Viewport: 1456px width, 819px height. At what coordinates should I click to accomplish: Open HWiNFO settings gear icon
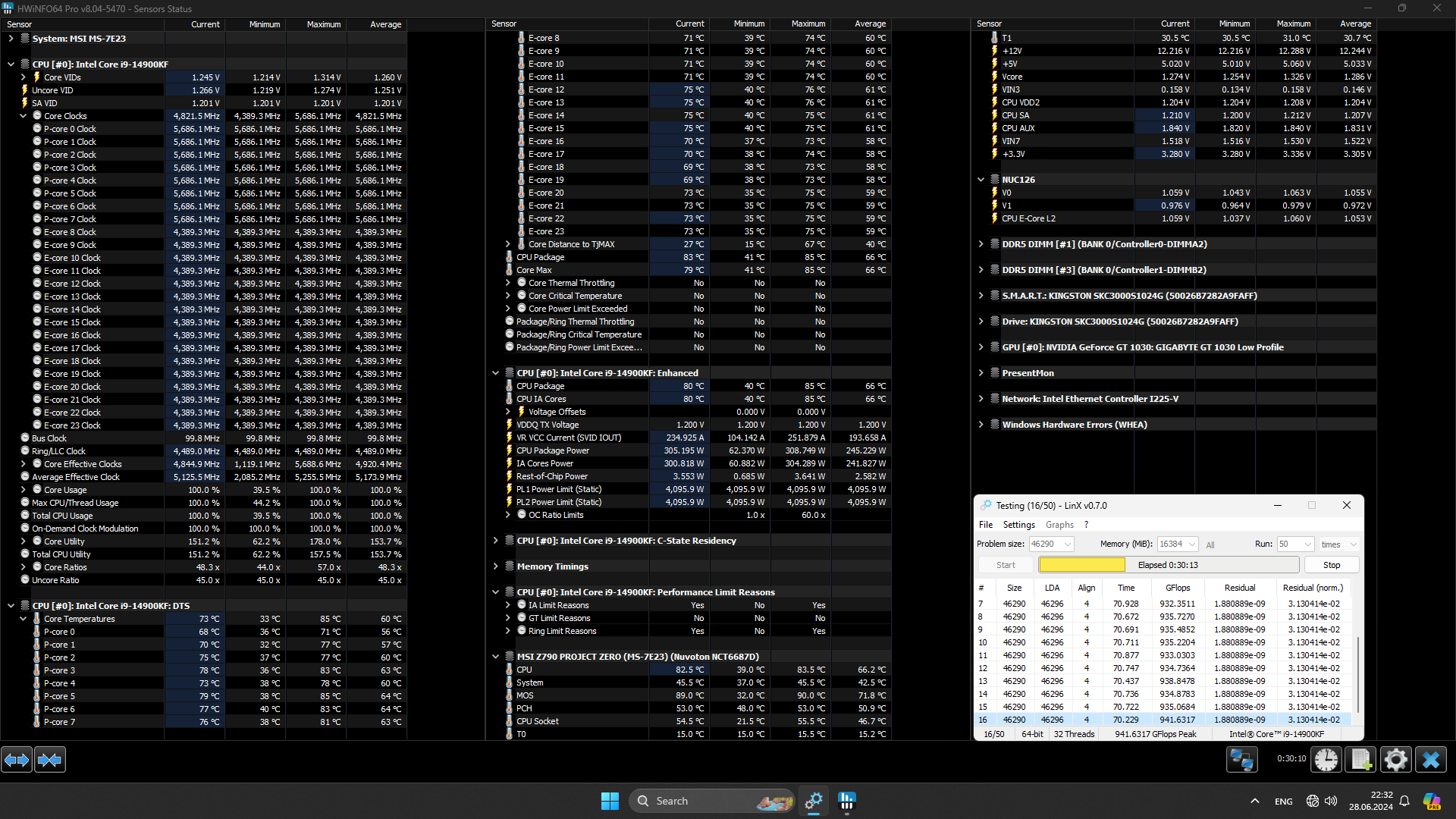pos(1395,759)
